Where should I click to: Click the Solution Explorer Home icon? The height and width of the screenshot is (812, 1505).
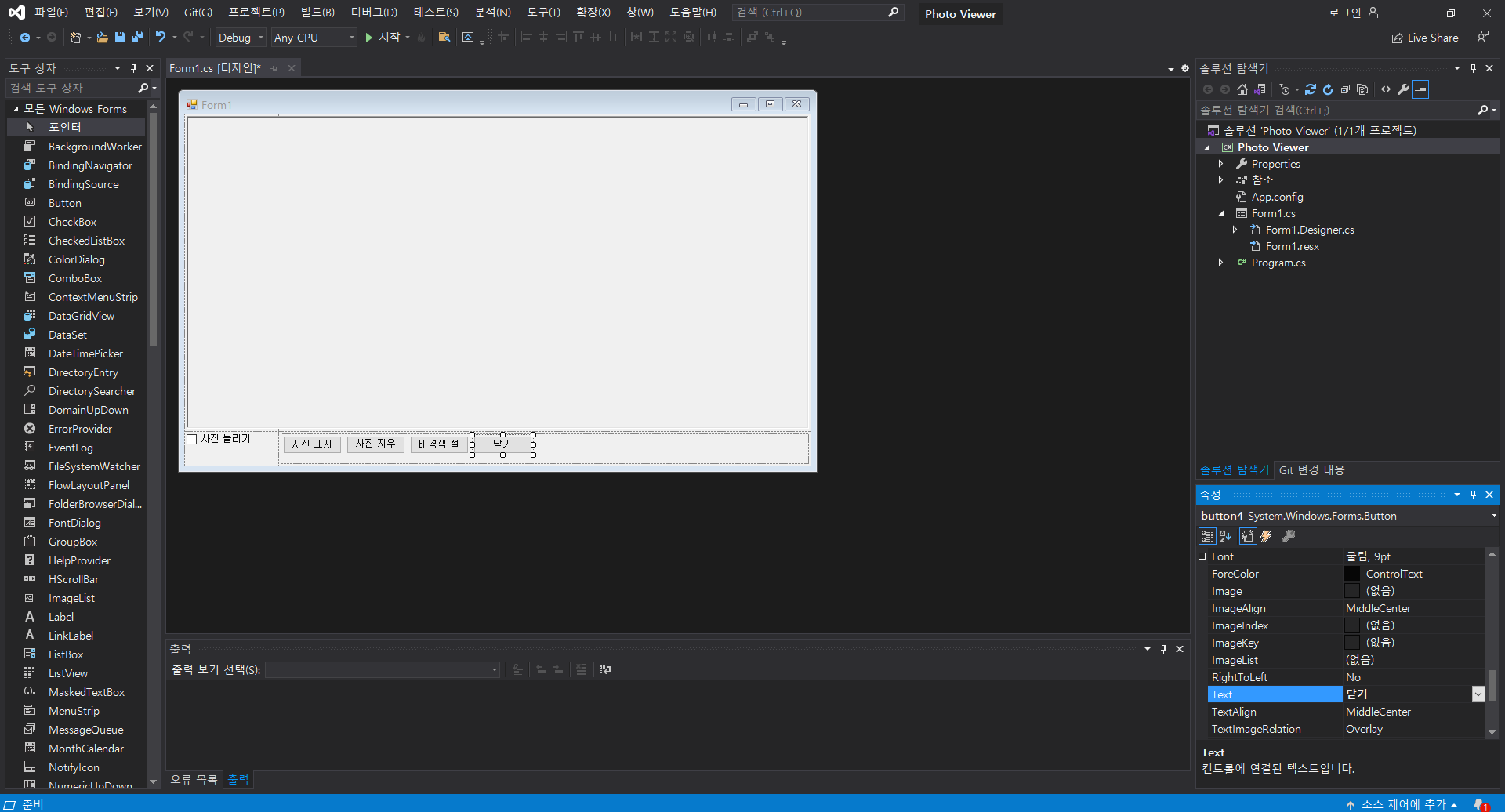point(1242,89)
